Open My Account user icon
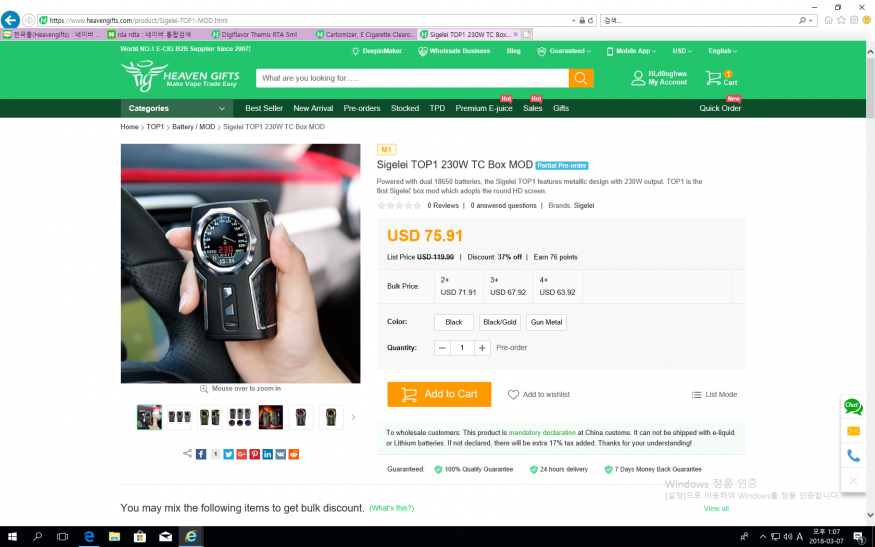 (638, 78)
